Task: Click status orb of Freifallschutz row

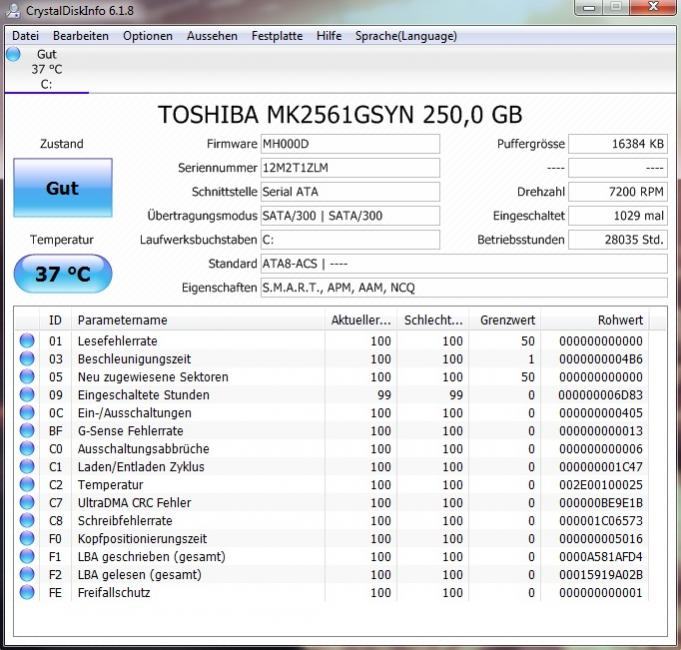Action: click(x=27, y=592)
